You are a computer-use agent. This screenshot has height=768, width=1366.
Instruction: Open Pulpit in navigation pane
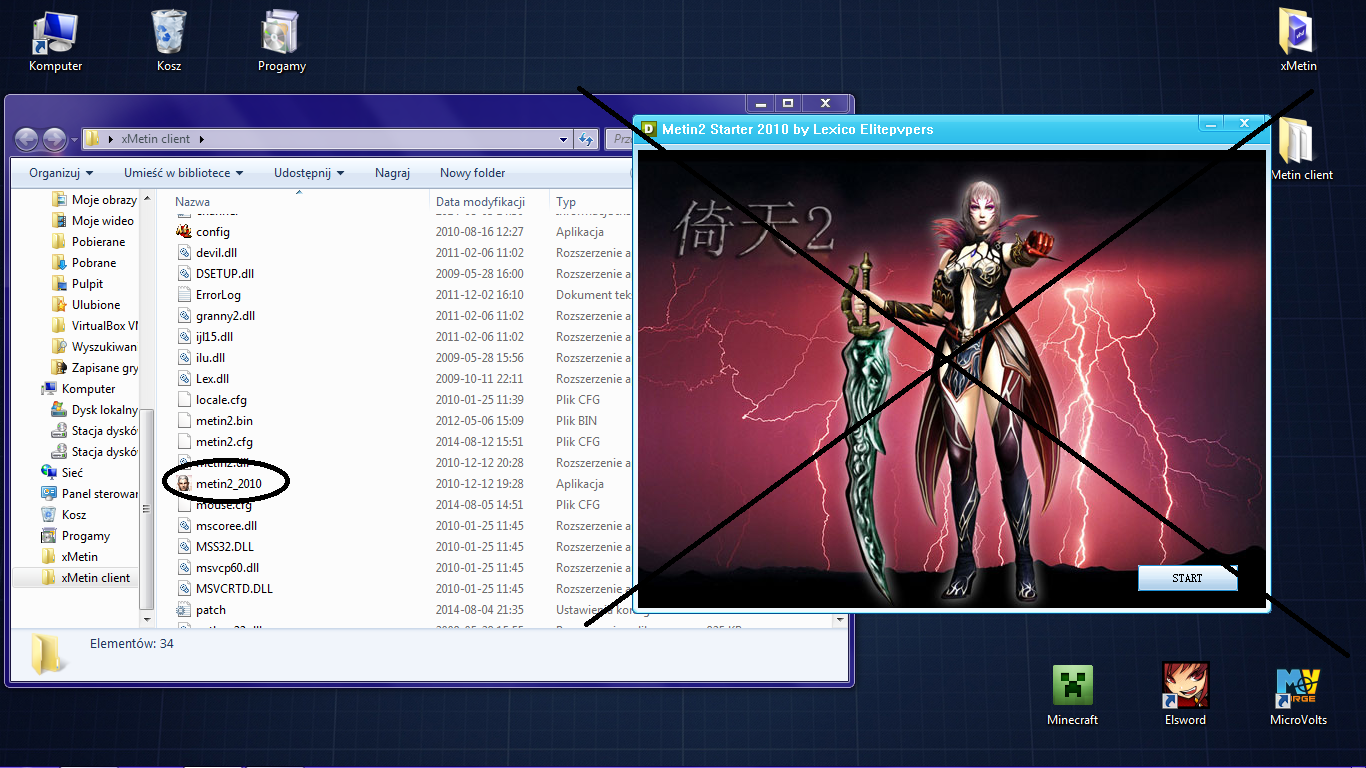[78, 284]
